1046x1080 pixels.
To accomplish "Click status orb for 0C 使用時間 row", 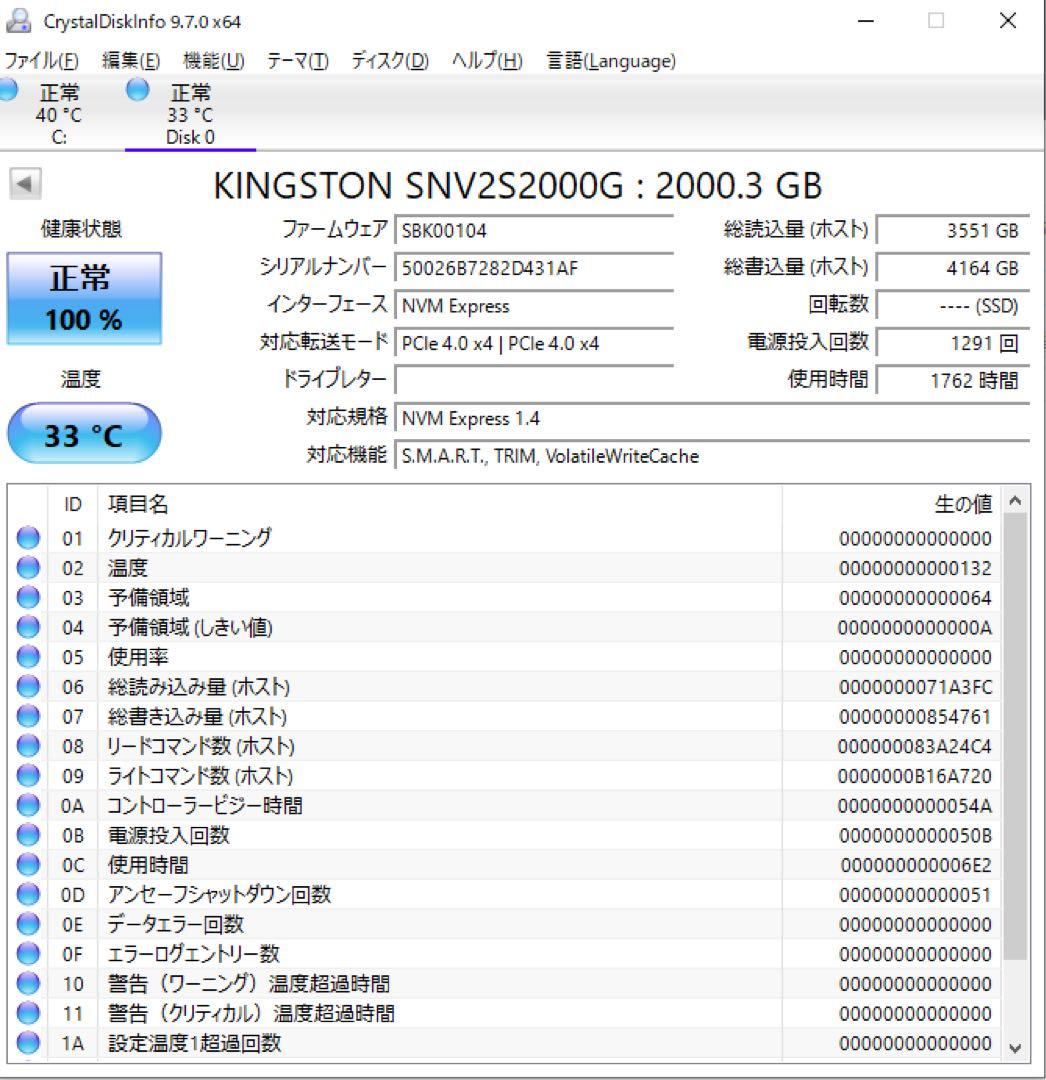I will 28,864.
